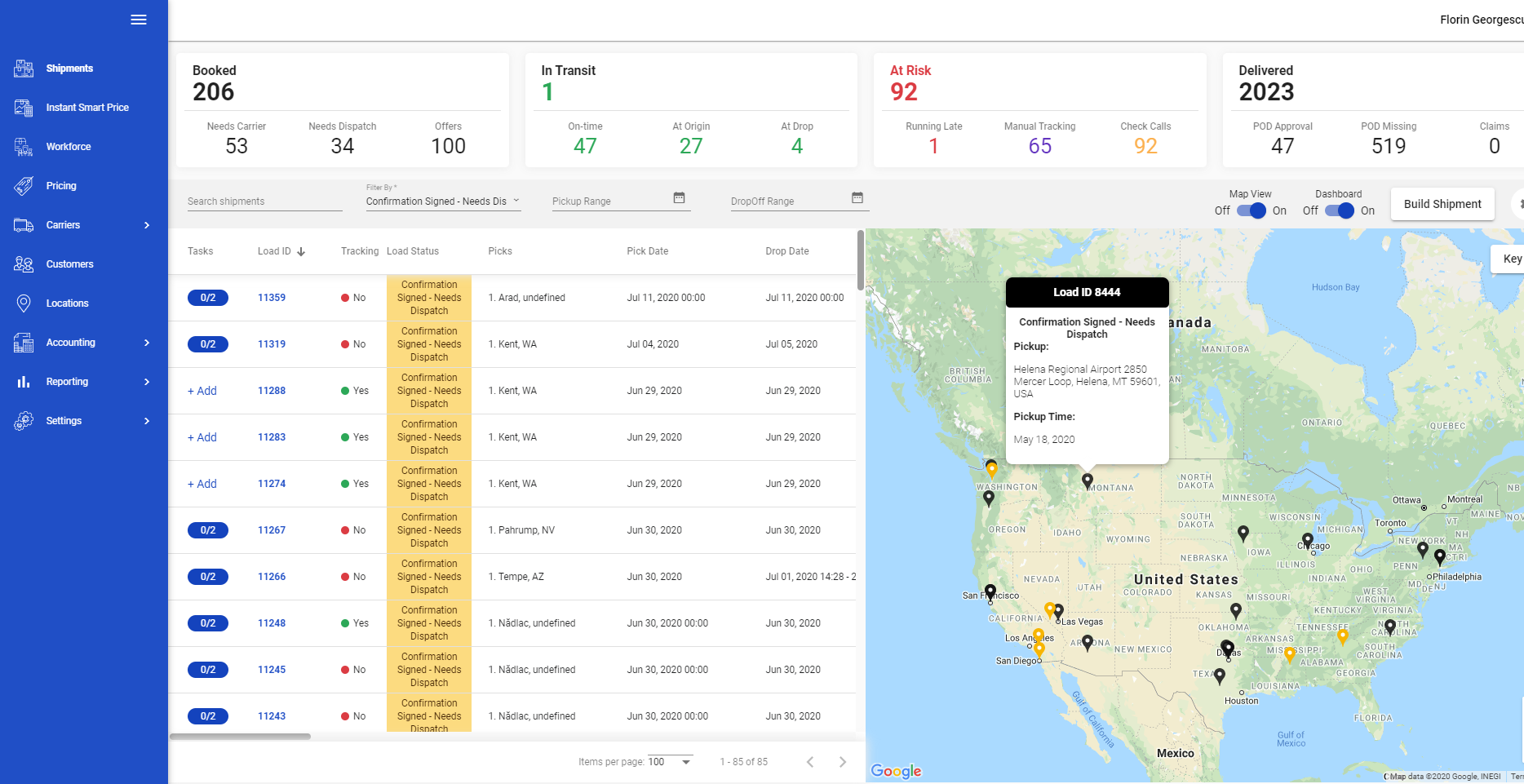Open load 11248 link
1524x784 pixels.
(272, 623)
